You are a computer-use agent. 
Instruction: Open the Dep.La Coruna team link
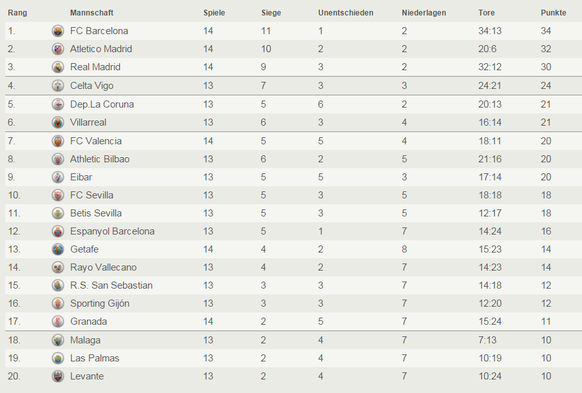[x=102, y=104]
